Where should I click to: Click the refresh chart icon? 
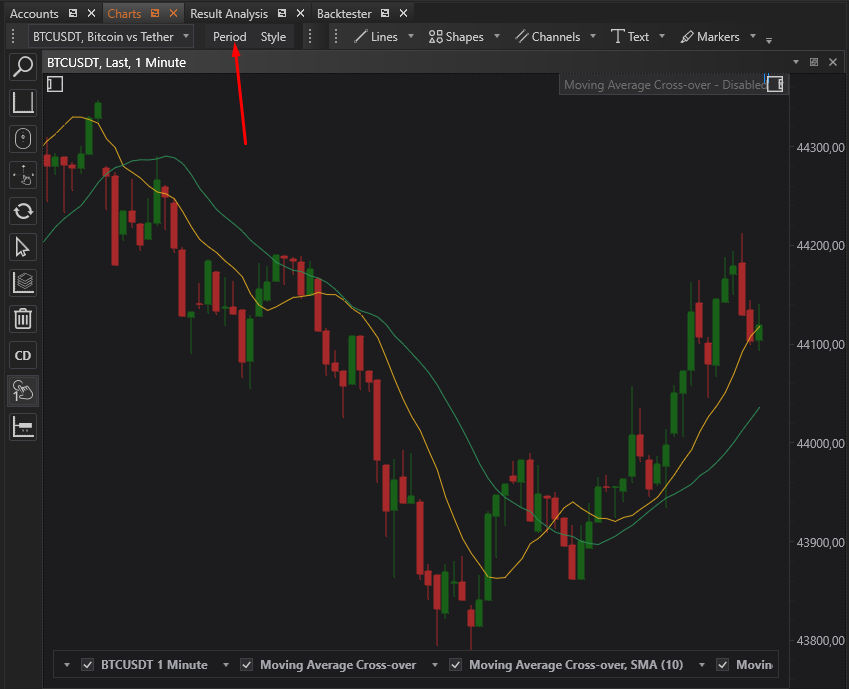point(22,211)
